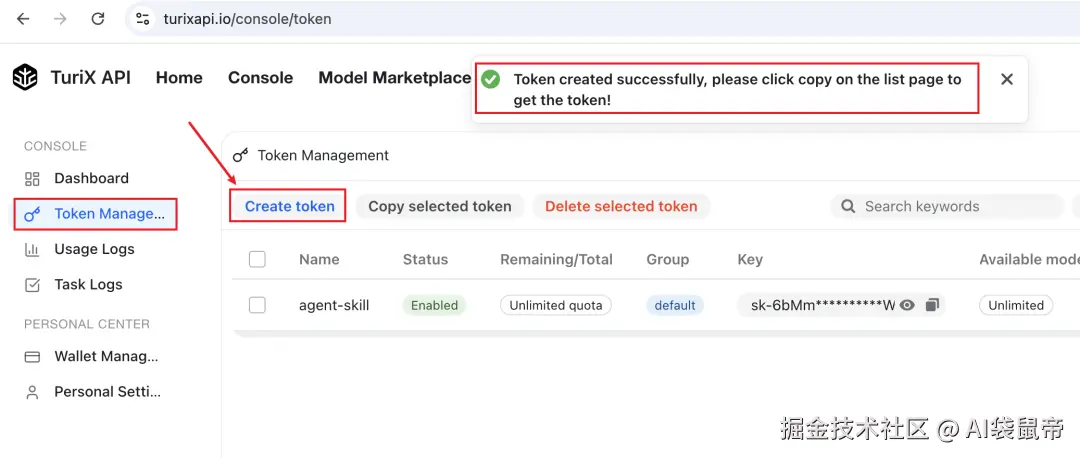Open Personal Settings in sidebar

(x=106, y=391)
